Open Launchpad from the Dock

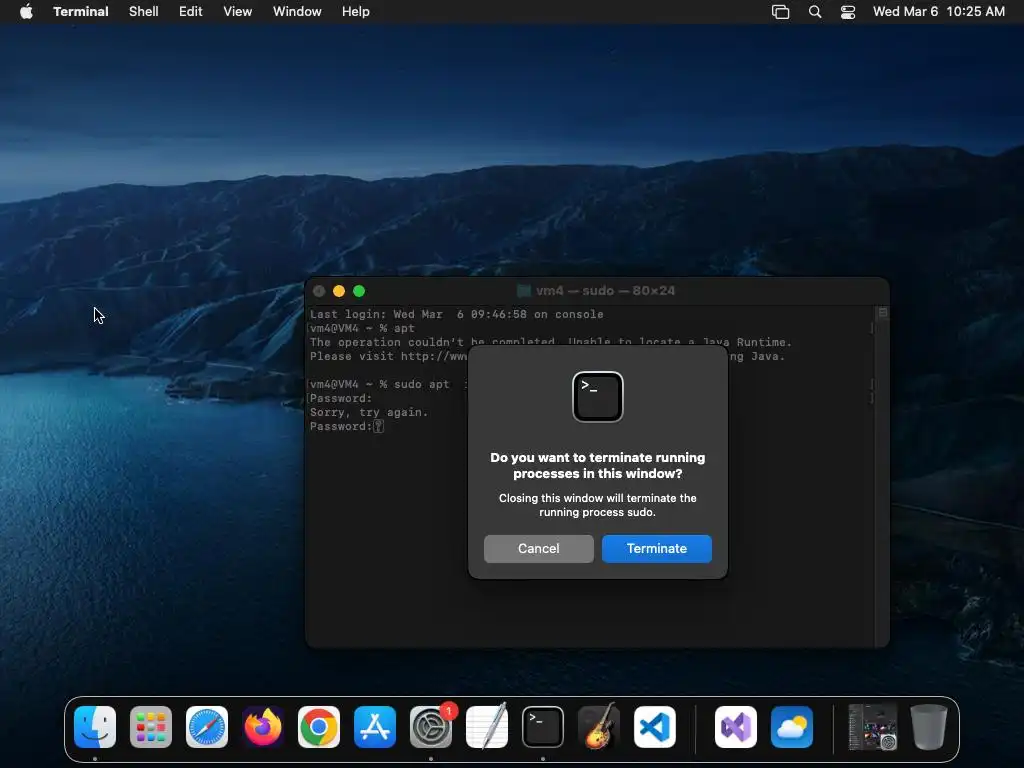click(x=151, y=727)
